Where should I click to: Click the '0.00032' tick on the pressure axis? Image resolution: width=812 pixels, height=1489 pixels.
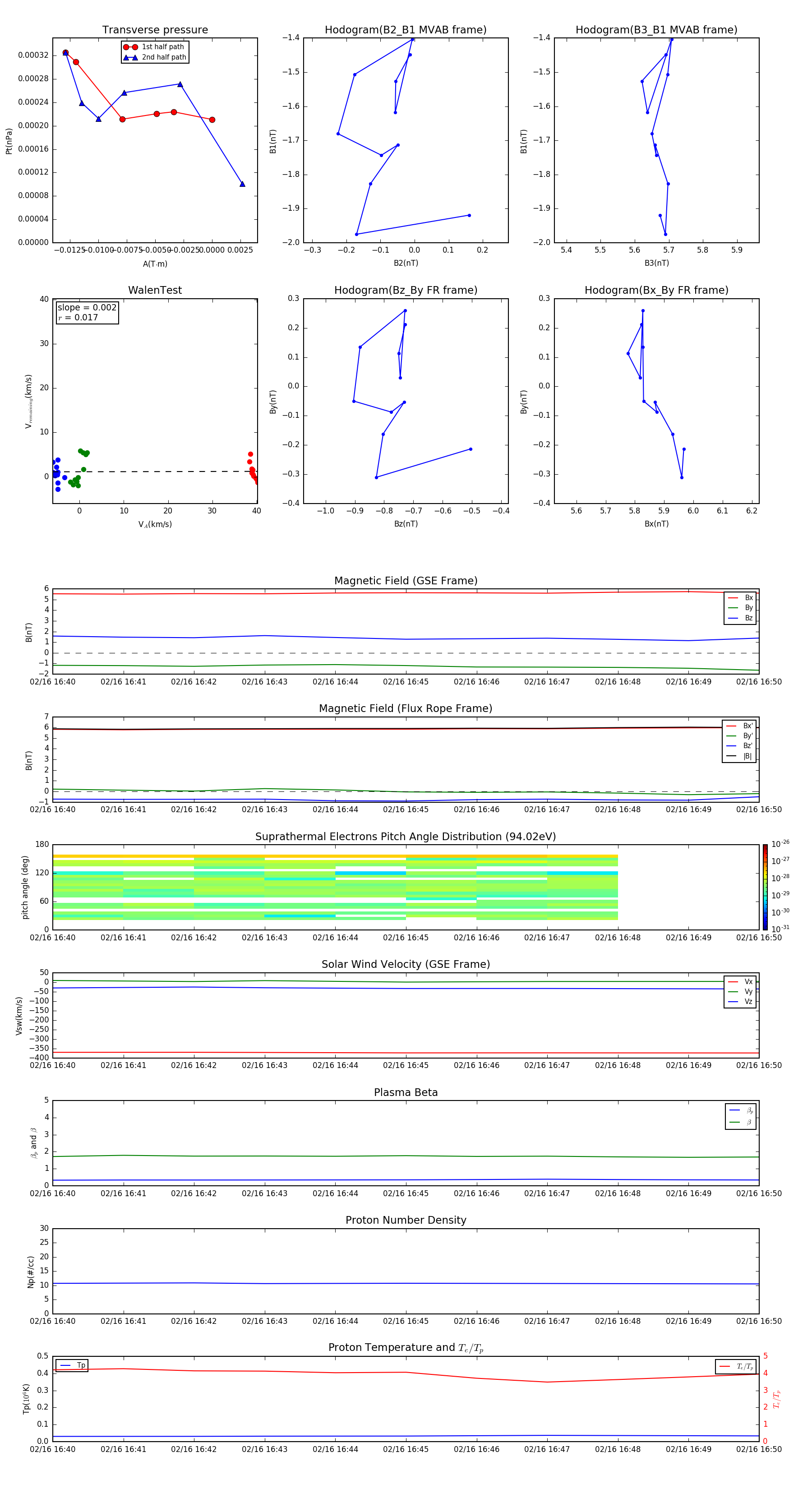33,55
